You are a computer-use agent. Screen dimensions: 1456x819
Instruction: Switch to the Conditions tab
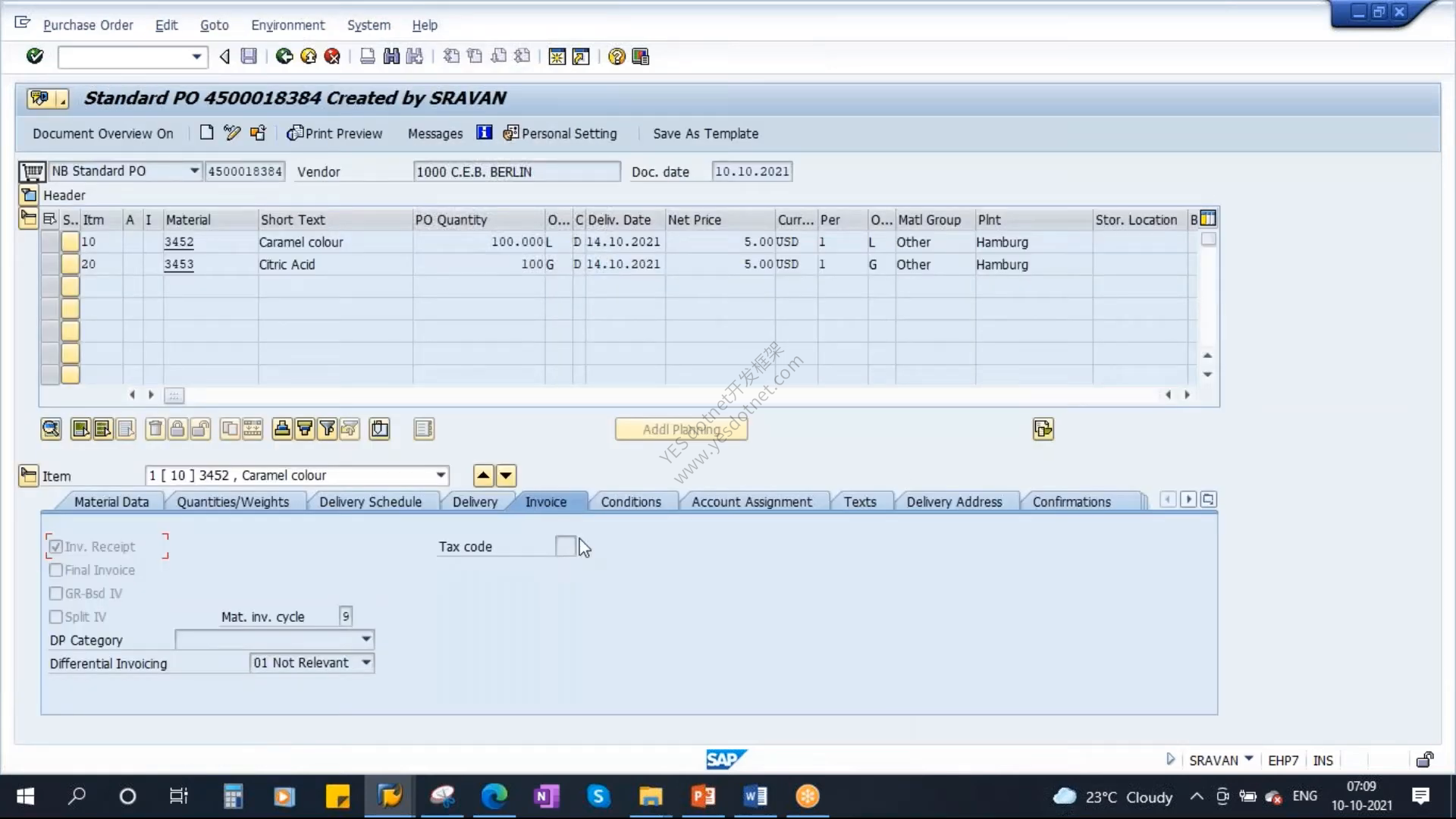(631, 502)
